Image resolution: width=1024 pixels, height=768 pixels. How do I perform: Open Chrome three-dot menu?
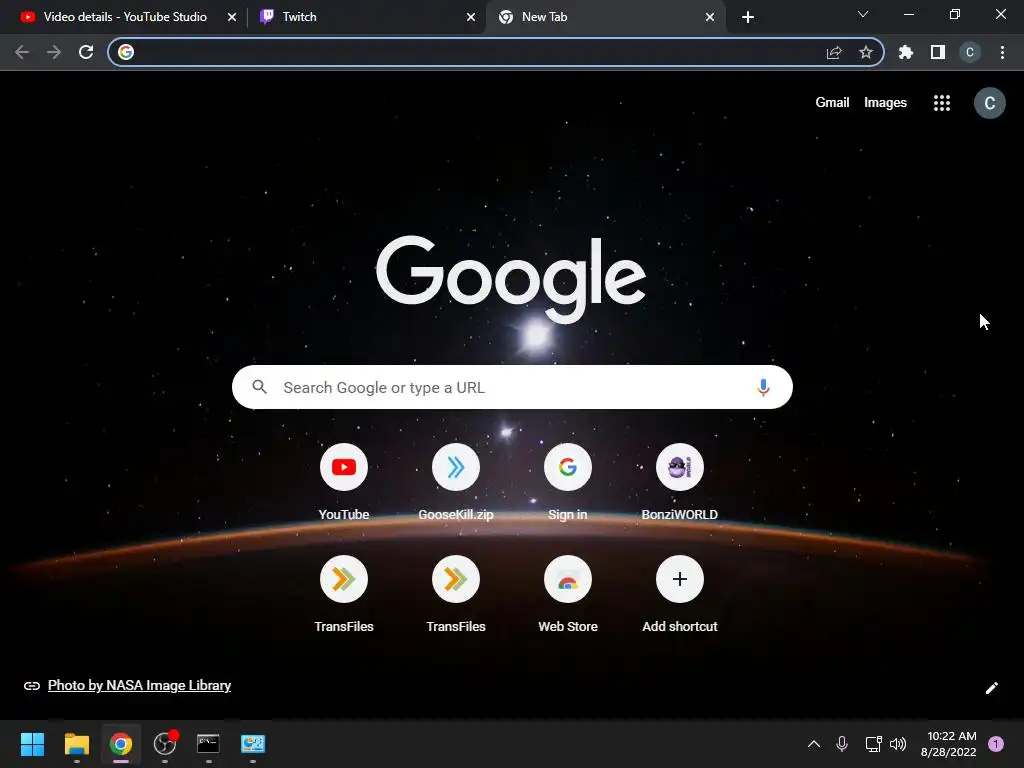point(1002,52)
